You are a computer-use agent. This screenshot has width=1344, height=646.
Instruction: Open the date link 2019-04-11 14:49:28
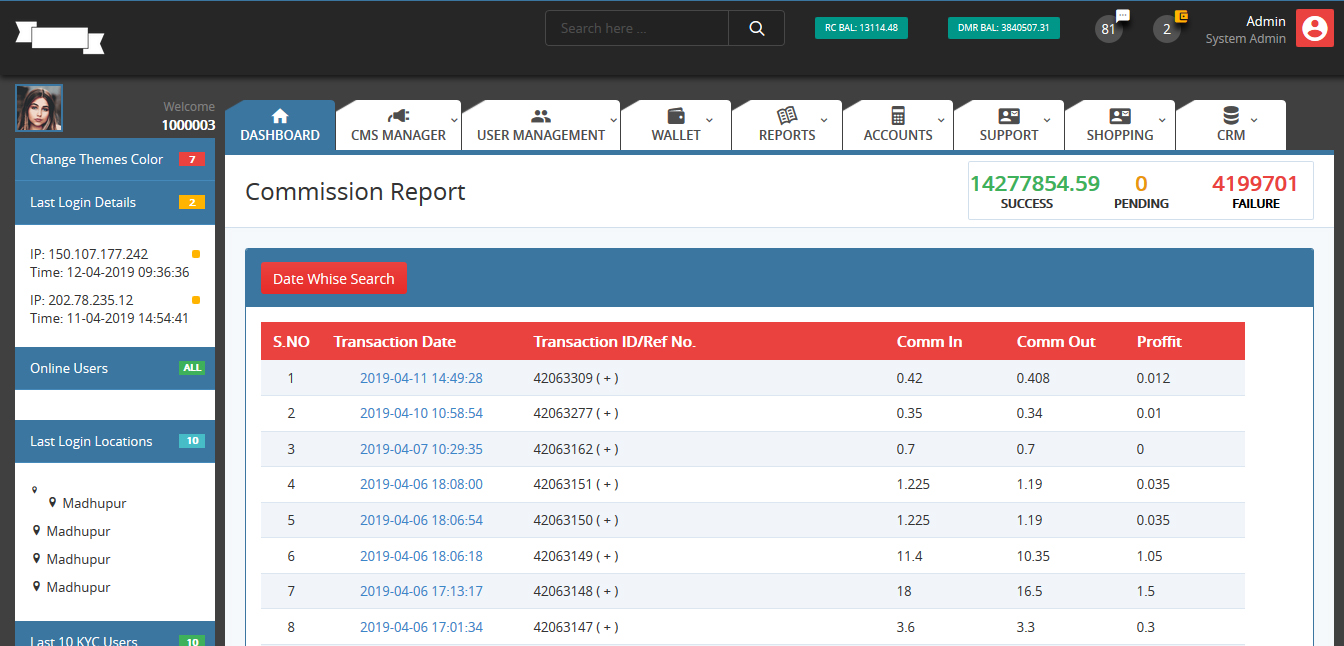pyautogui.click(x=421, y=378)
